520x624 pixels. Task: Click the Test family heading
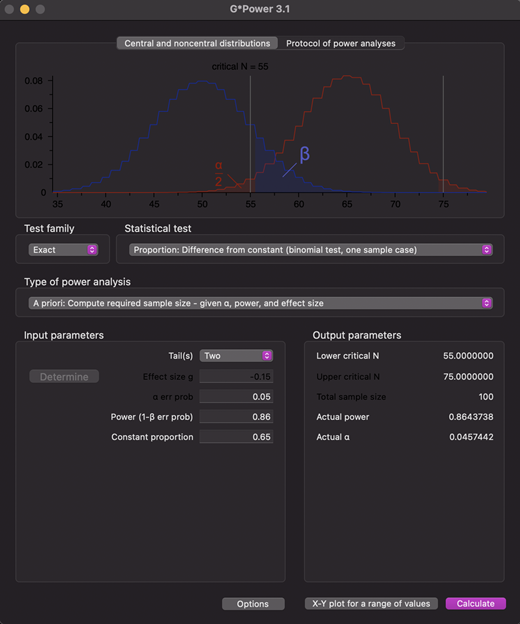[x=49, y=228]
